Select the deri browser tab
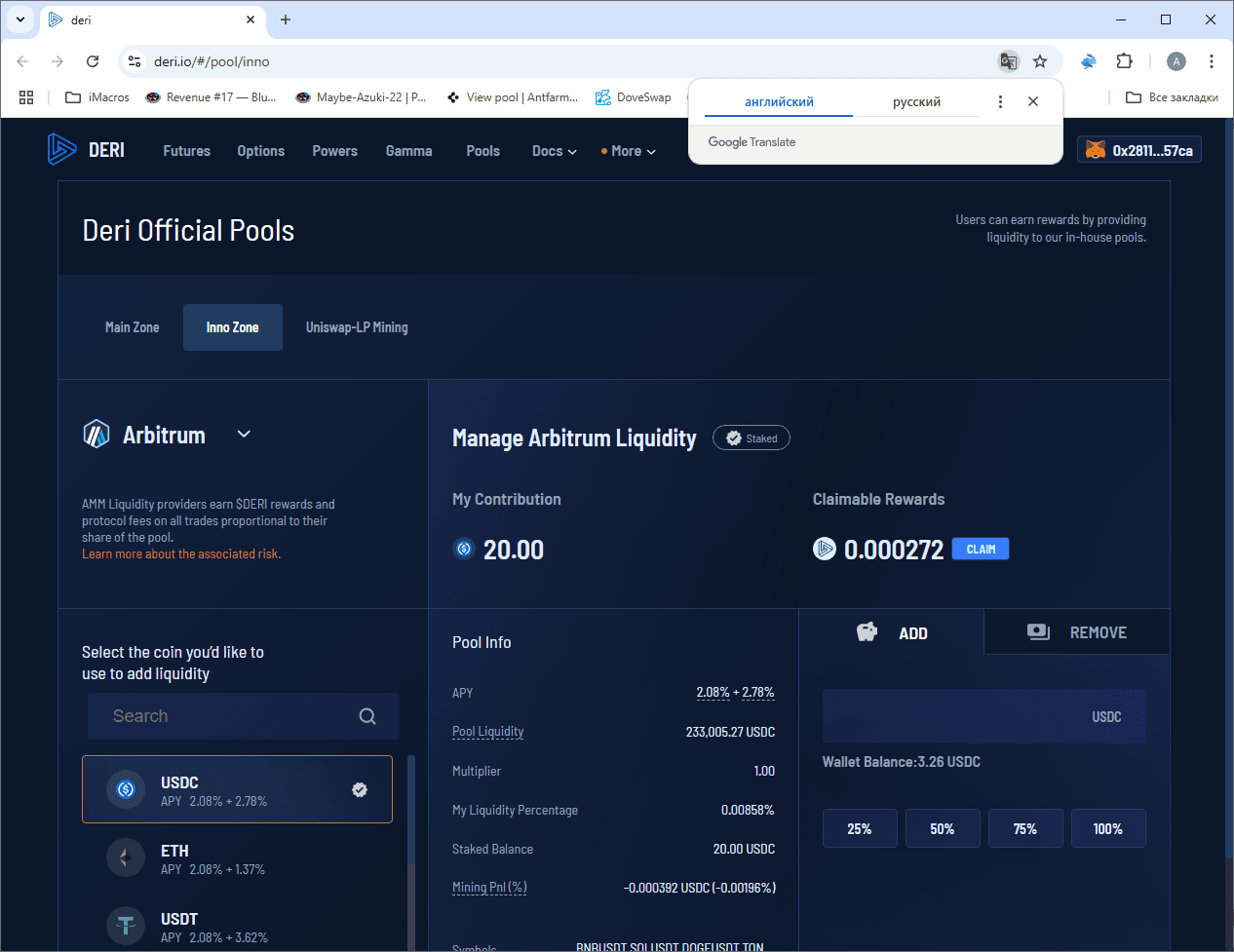The width and height of the screenshot is (1234, 952). 152,19
